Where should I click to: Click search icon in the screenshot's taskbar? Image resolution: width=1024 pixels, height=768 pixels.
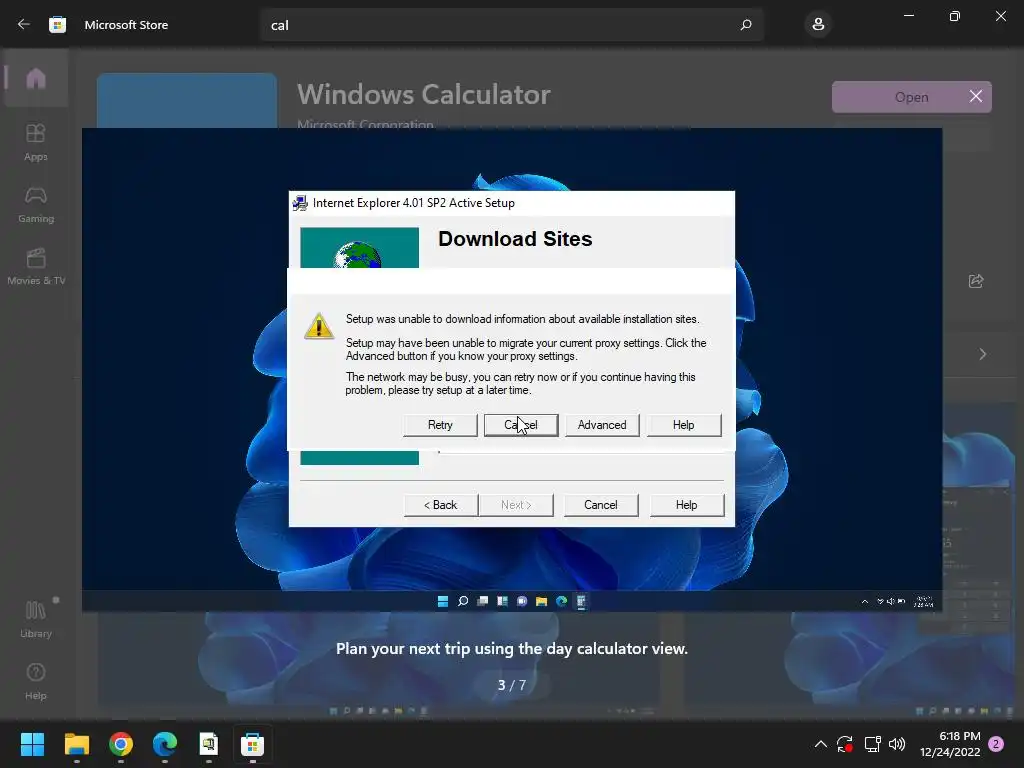coord(462,601)
